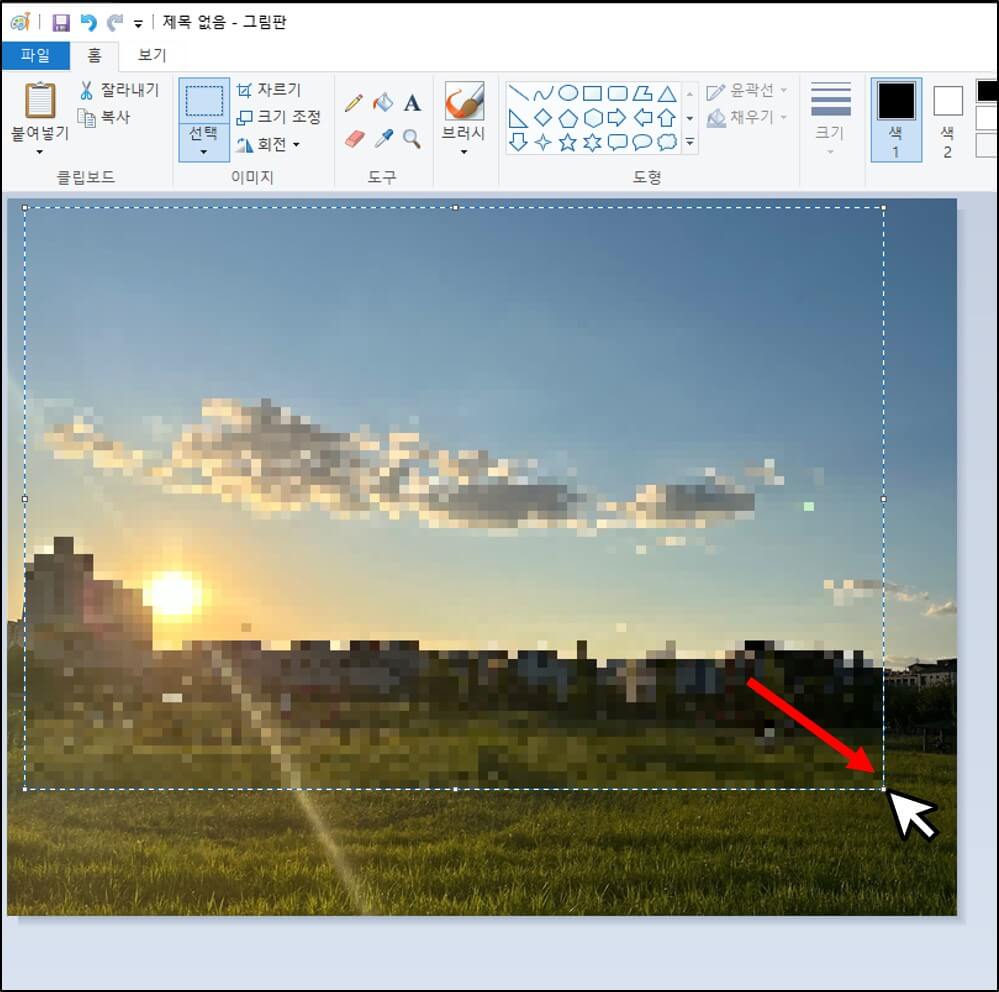The height and width of the screenshot is (992, 999).
Task: Switch to the 보기 tab
Action: click(152, 55)
